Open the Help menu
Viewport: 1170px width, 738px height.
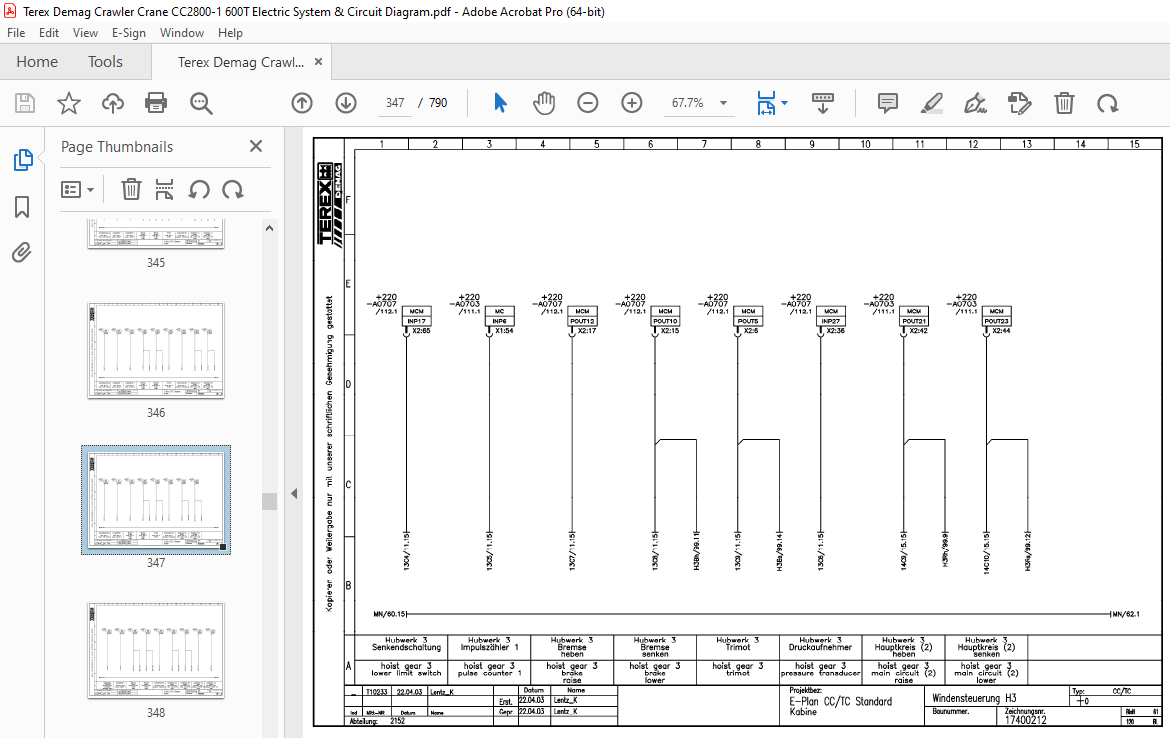tap(230, 33)
